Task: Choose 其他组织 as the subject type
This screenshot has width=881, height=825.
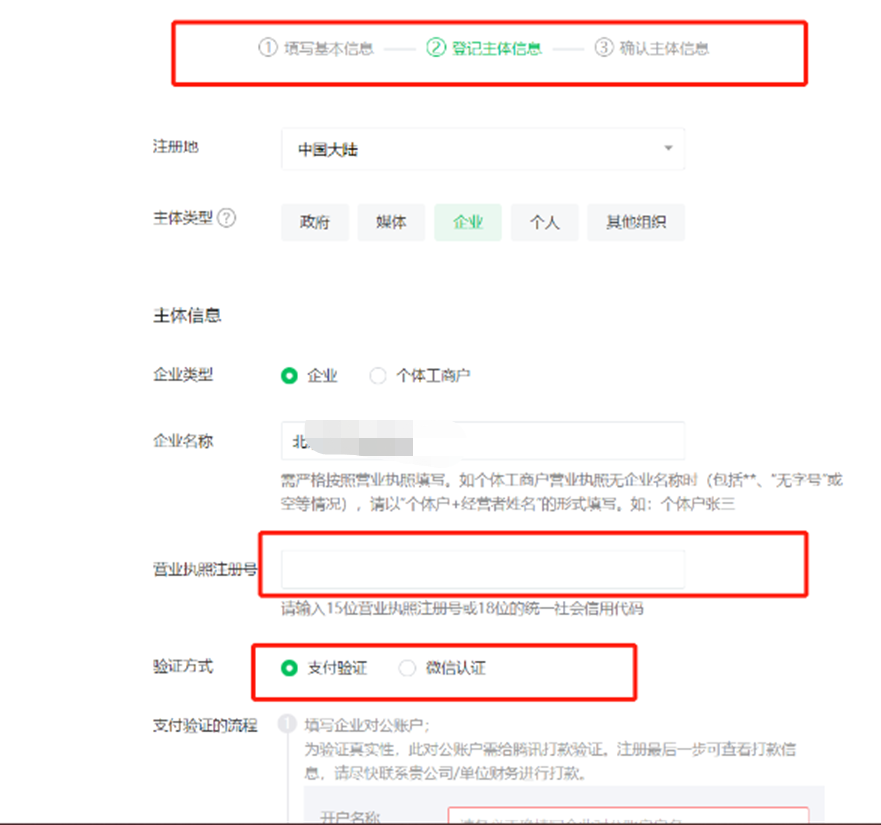Action: 636,223
